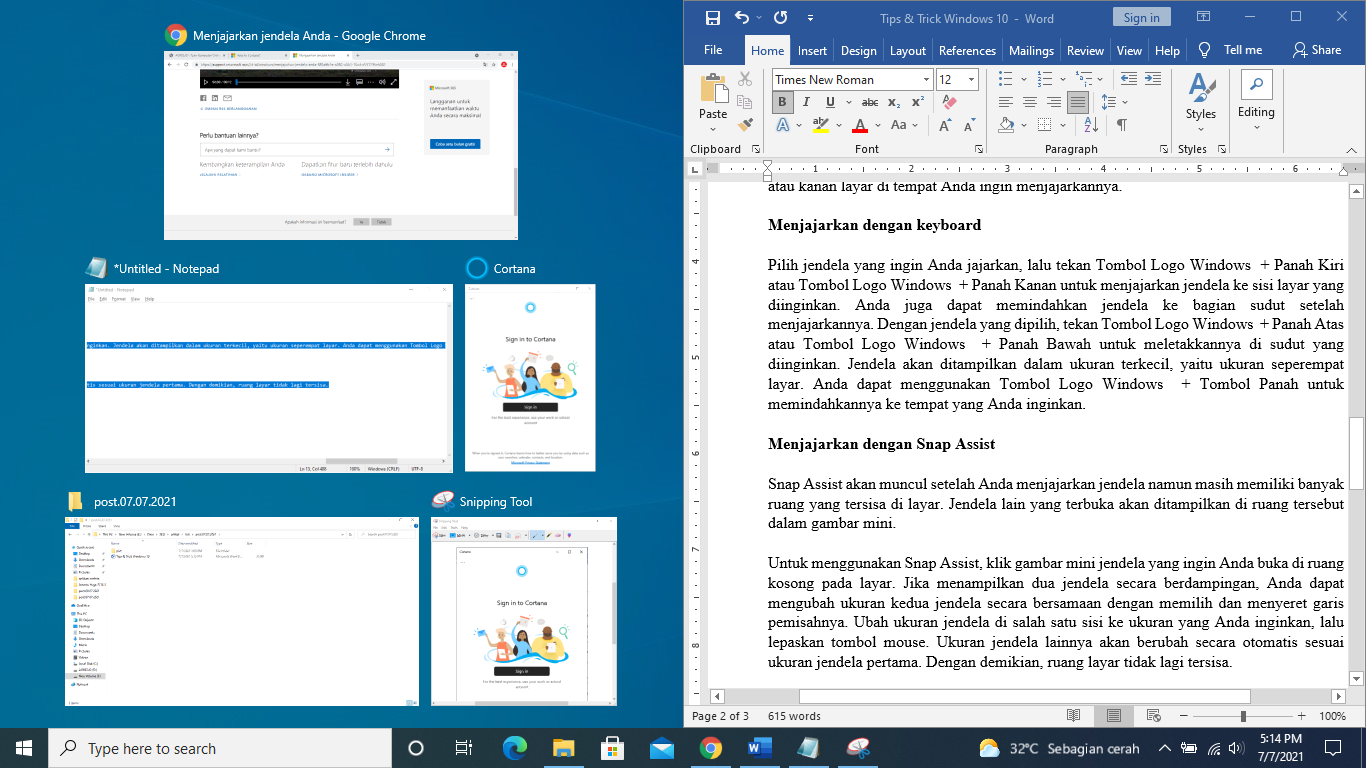Open Read Mode view in status bar
The image size is (1366, 768).
coord(1073,716)
